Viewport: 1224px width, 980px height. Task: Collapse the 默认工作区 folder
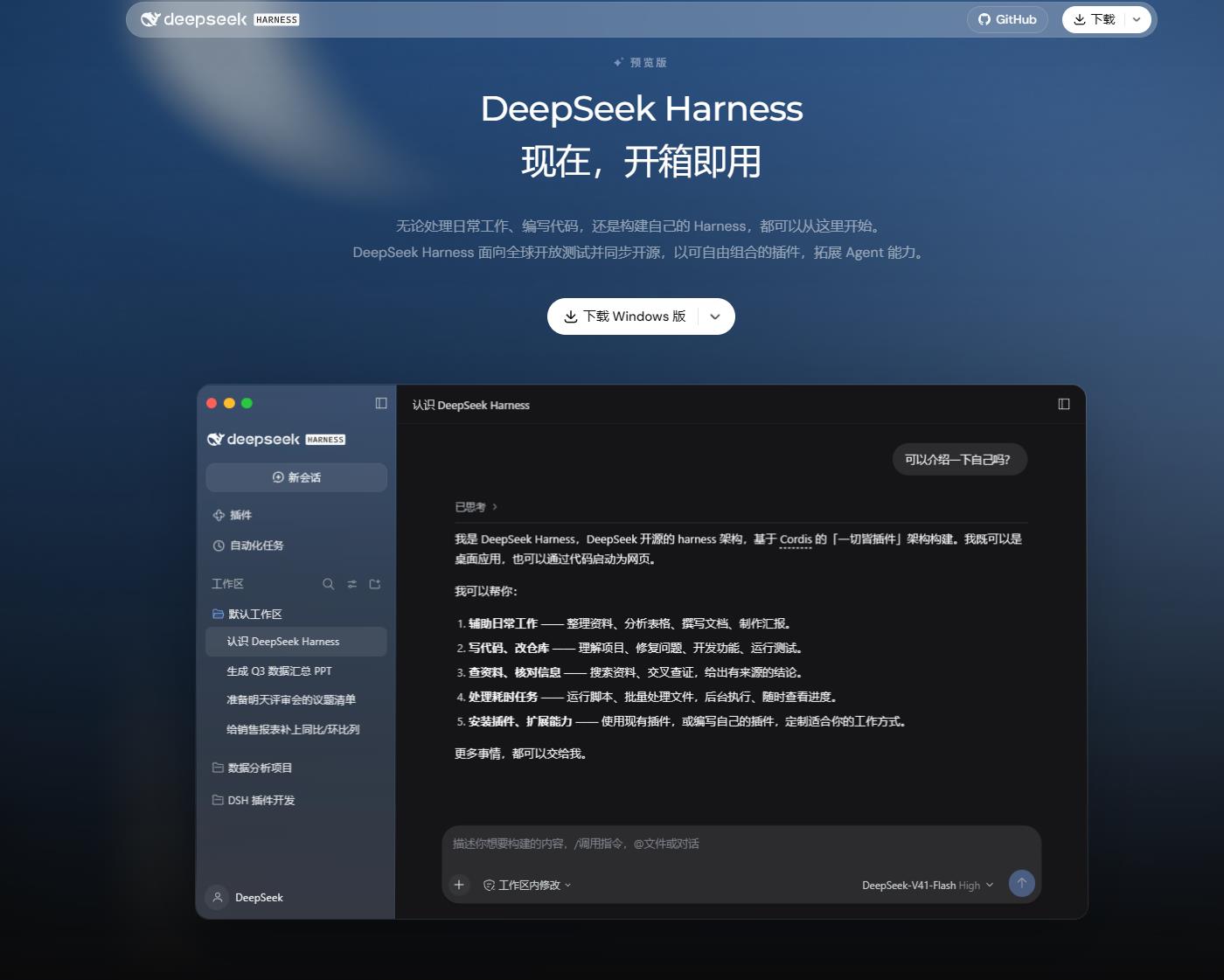[x=296, y=614]
